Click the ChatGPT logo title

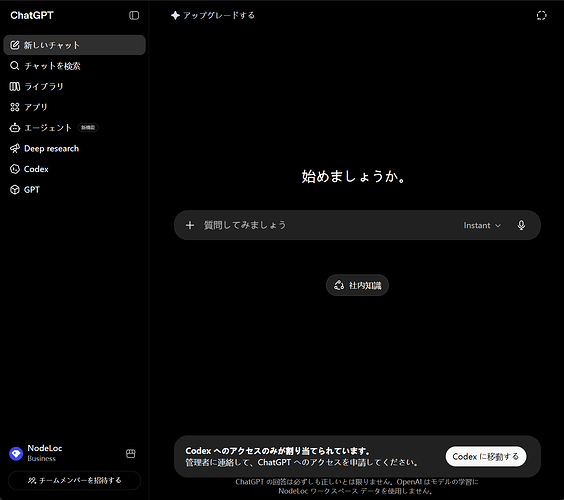(32, 15)
